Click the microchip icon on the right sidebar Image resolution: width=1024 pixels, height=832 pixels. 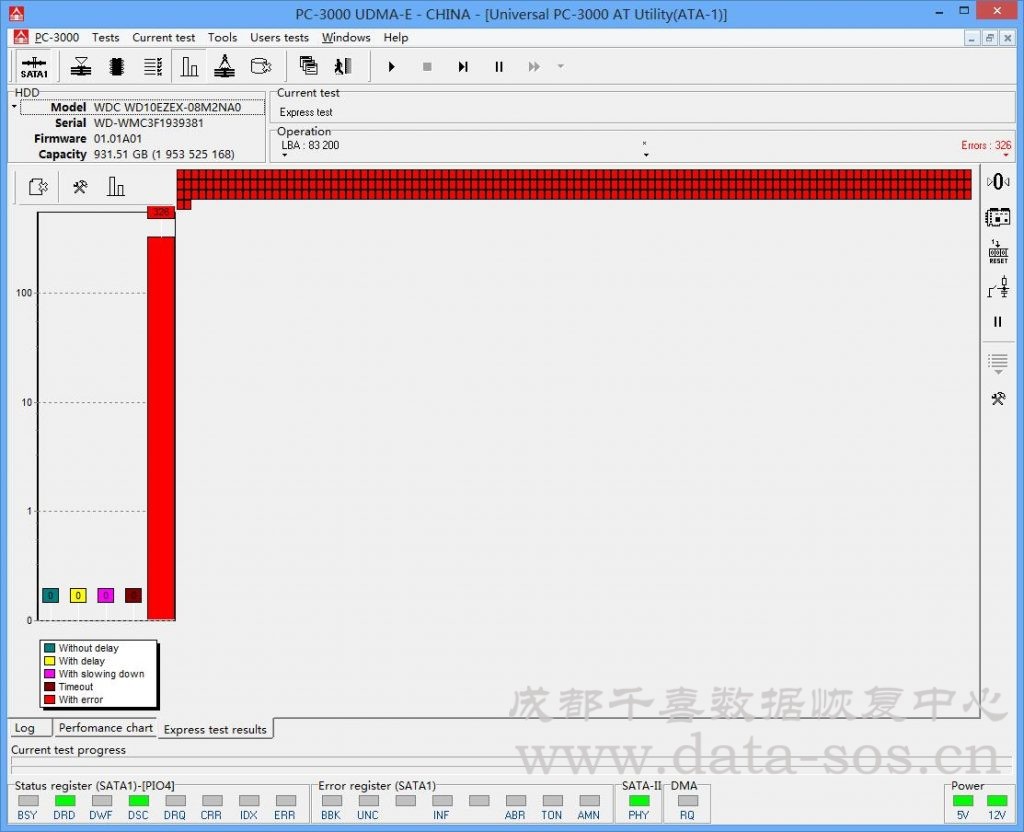coord(997,217)
